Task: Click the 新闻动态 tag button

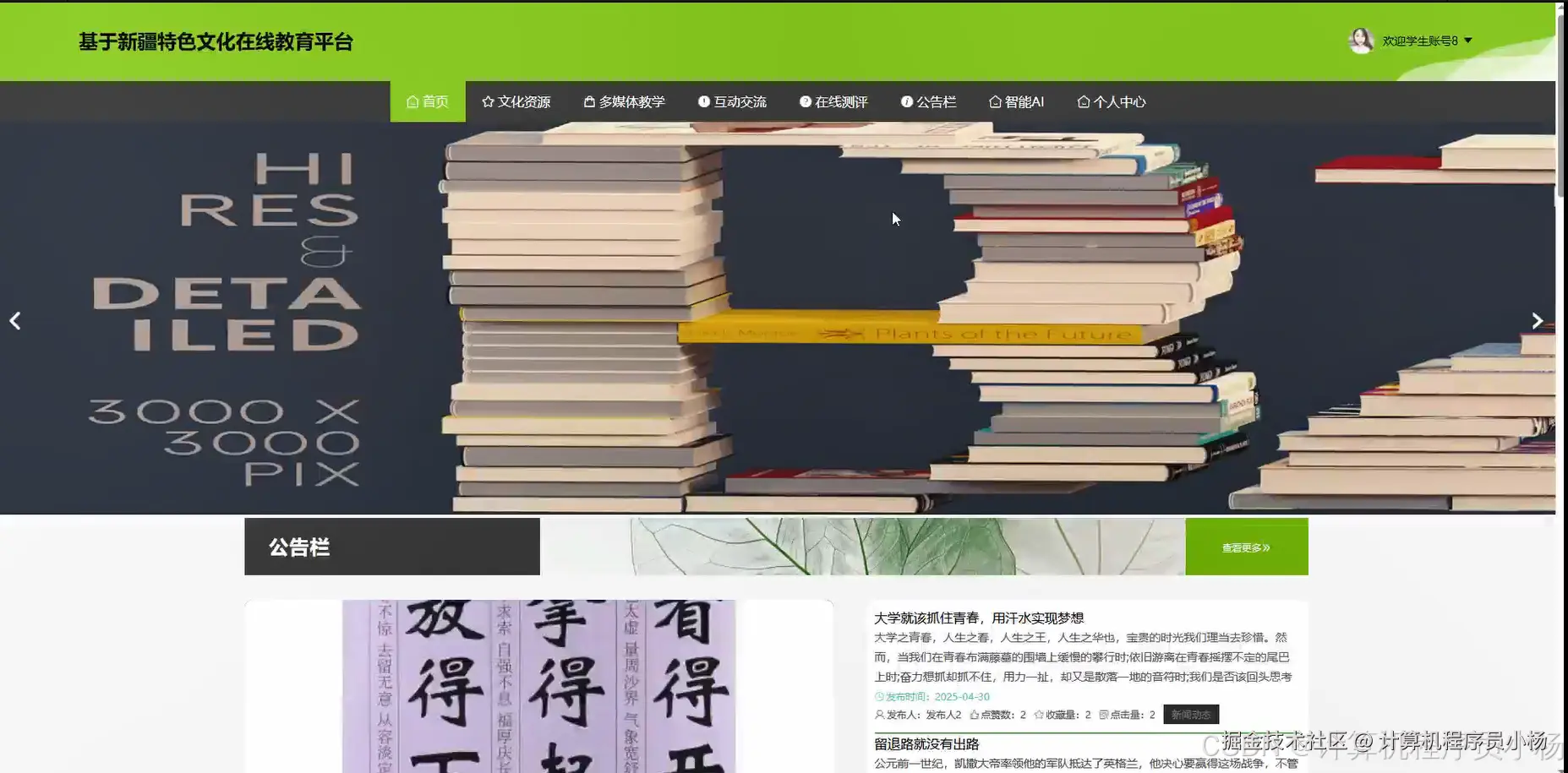Action: [1190, 714]
